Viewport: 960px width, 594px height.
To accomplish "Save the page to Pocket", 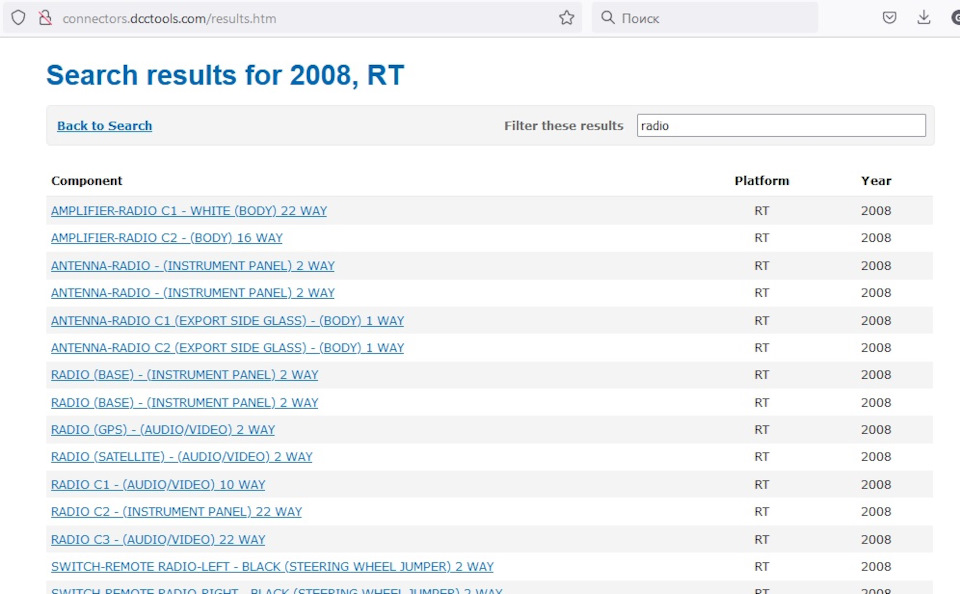I will point(890,18).
